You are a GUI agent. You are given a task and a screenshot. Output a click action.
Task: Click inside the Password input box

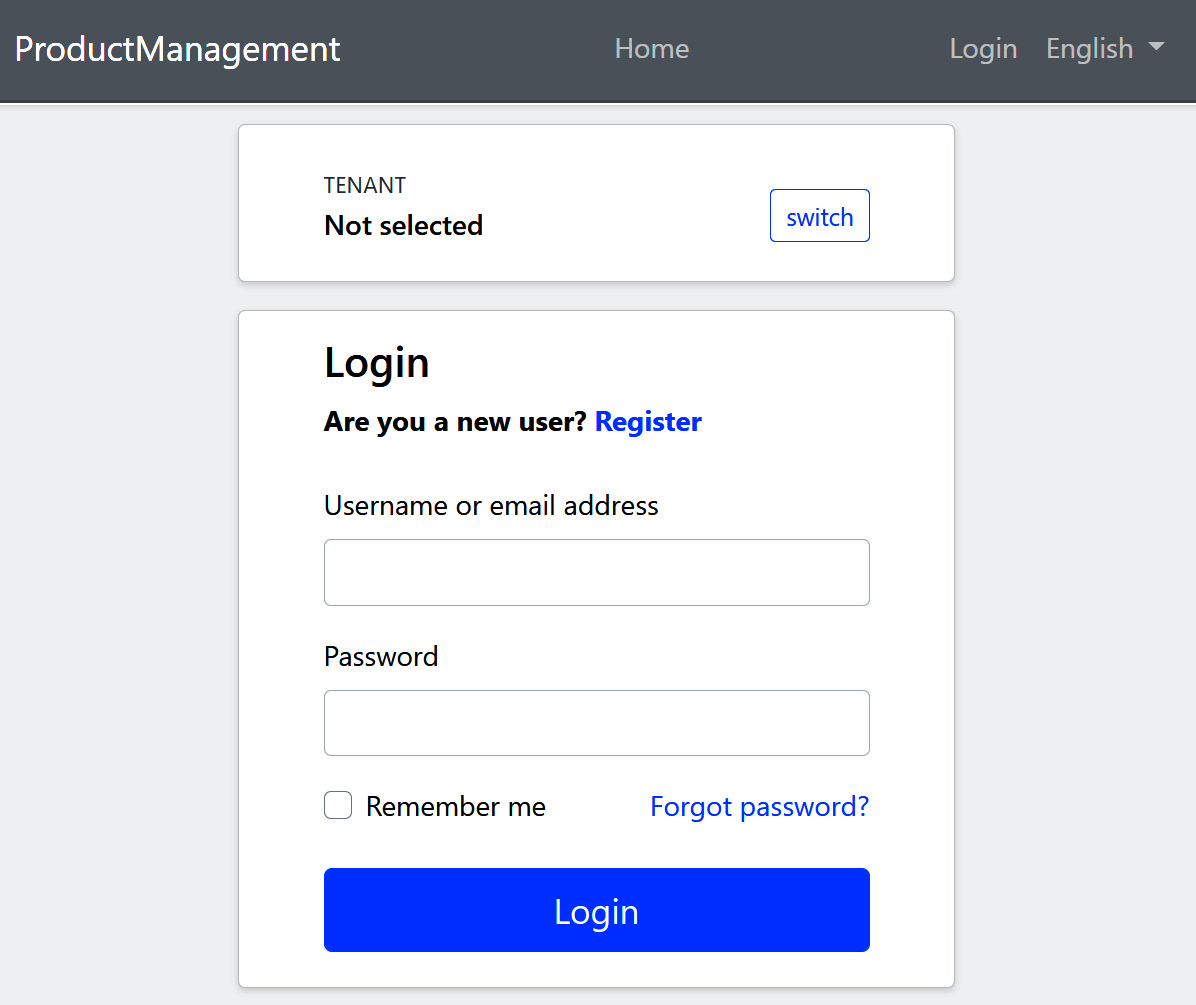coord(596,723)
